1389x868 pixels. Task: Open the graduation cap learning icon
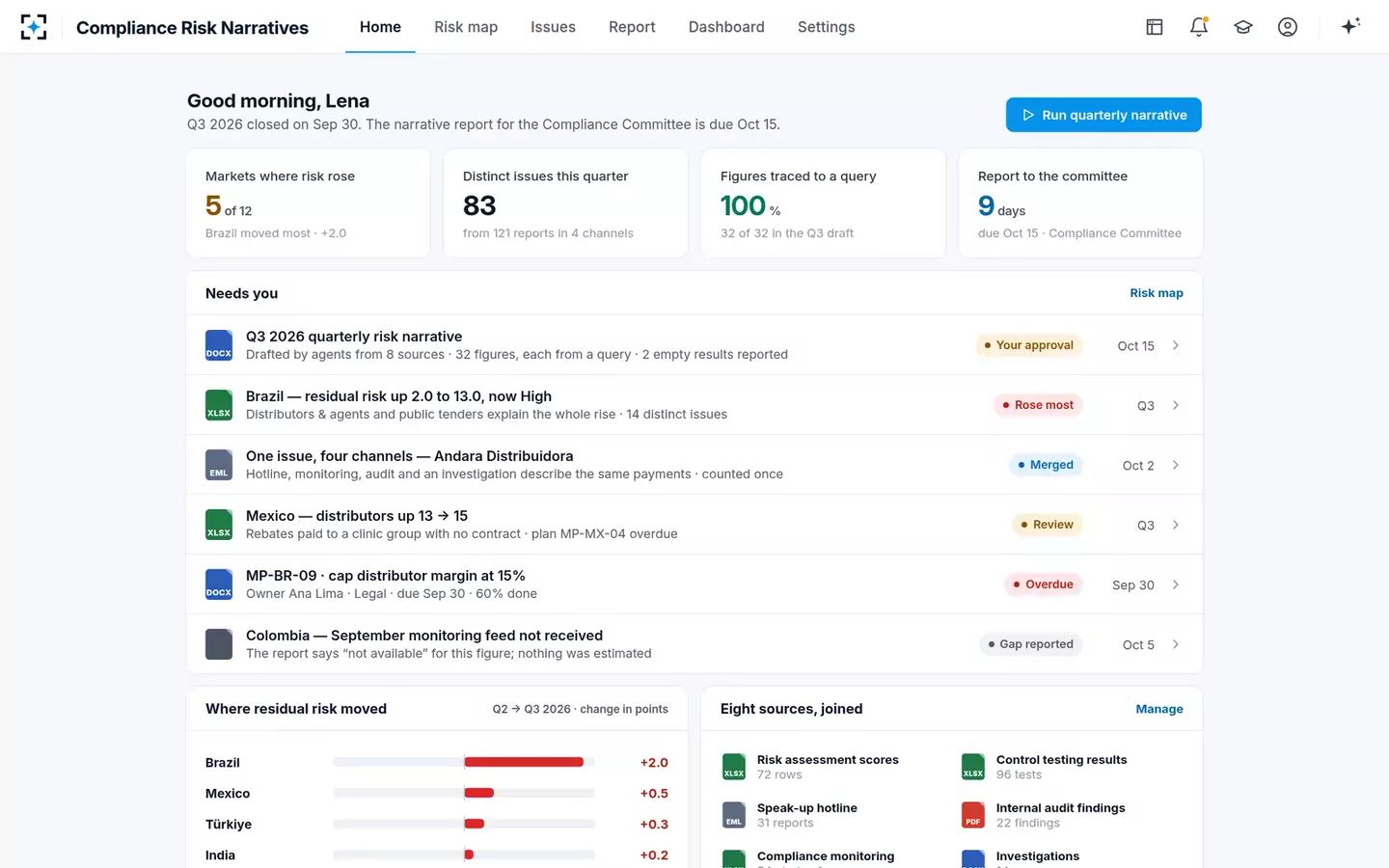[1243, 27]
